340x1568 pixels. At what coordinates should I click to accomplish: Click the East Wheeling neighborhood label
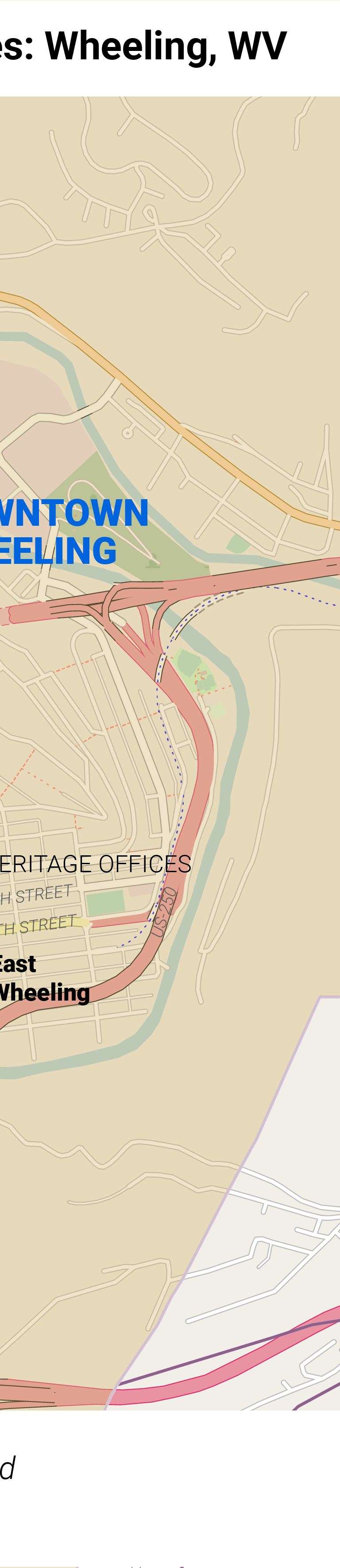44,978
